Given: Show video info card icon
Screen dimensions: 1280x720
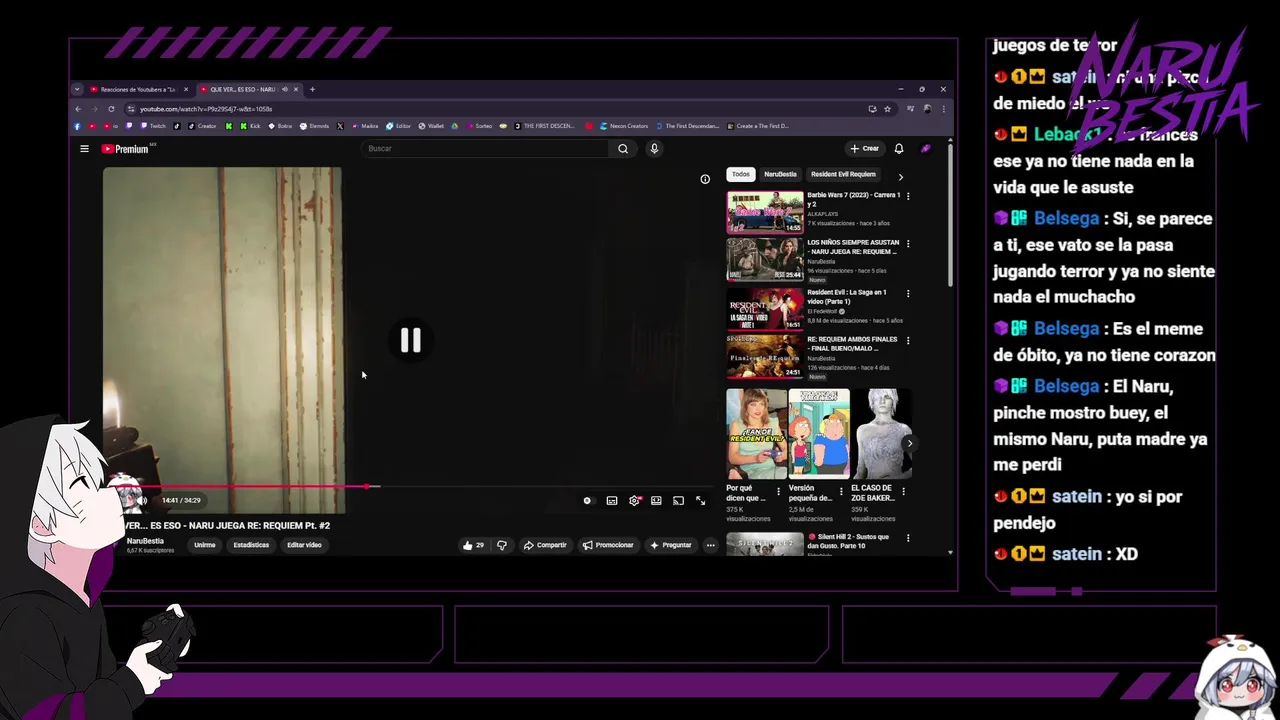Looking at the screenshot, I should click(x=705, y=179).
